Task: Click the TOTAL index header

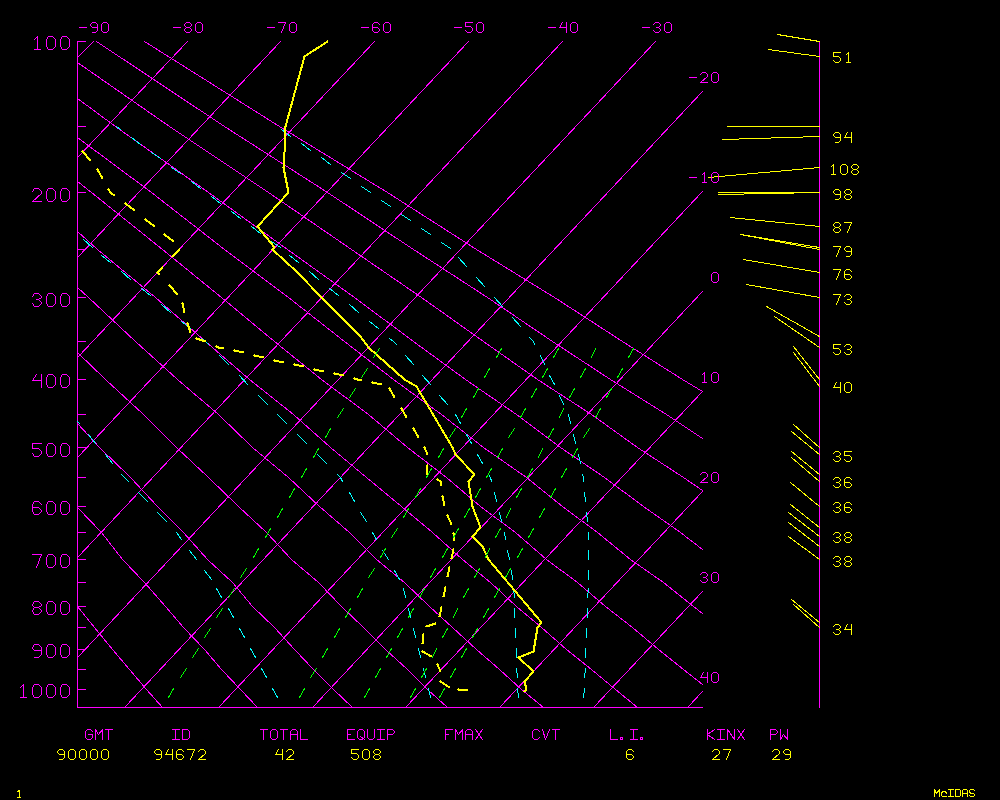Action: click(284, 735)
